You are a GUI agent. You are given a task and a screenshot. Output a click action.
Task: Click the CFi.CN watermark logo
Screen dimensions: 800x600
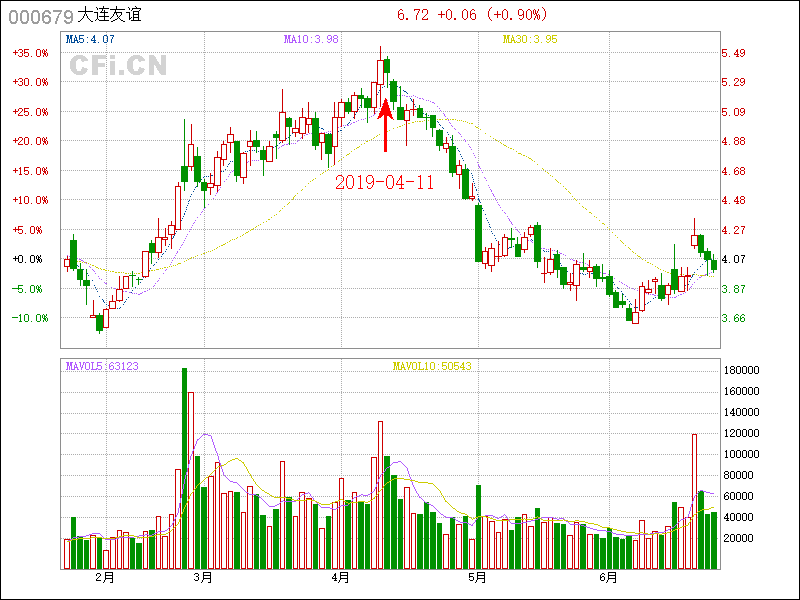[x=118, y=65]
